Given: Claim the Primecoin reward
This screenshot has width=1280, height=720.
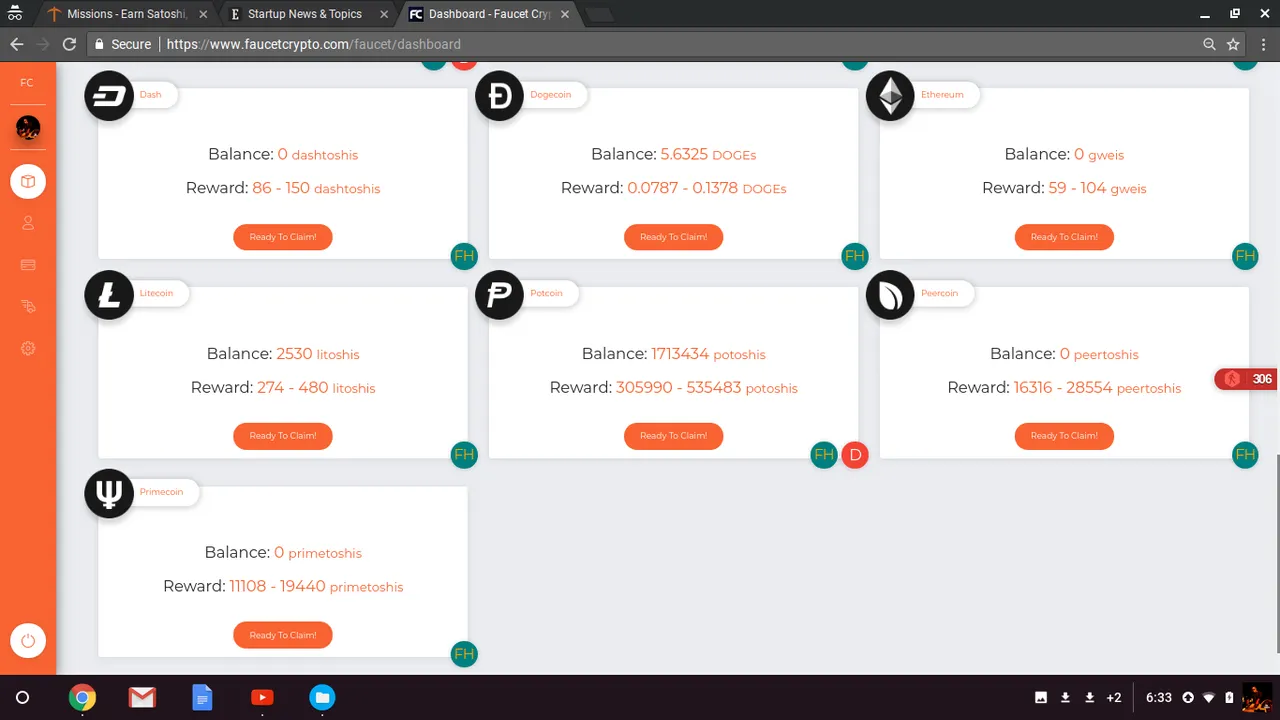Looking at the screenshot, I should [283, 635].
